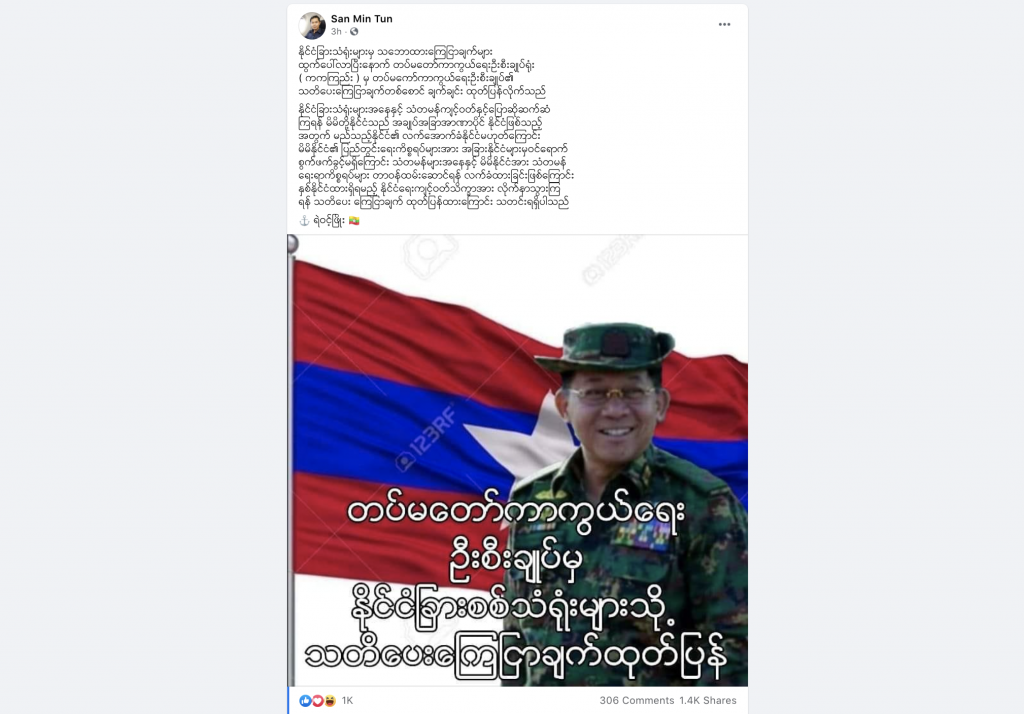Click the Like reaction icon

pyautogui.click(x=305, y=700)
